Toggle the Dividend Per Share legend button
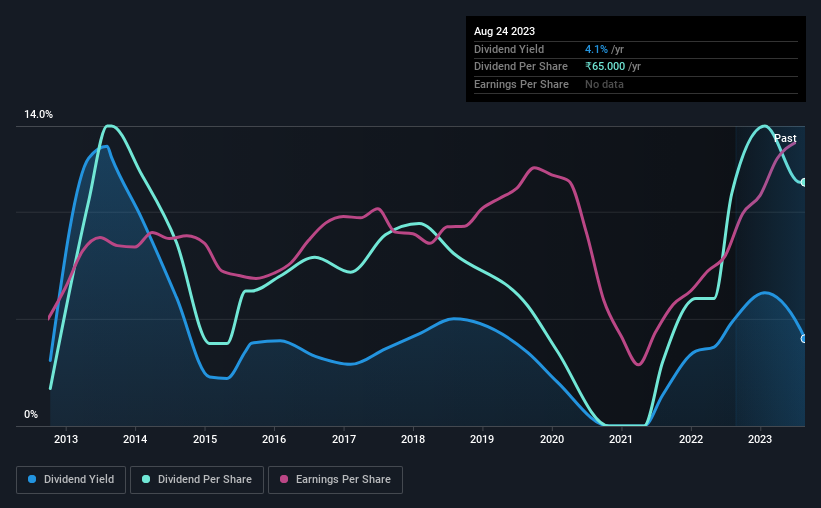Image resolution: width=821 pixels, height=508 pixels. point(197,480)
